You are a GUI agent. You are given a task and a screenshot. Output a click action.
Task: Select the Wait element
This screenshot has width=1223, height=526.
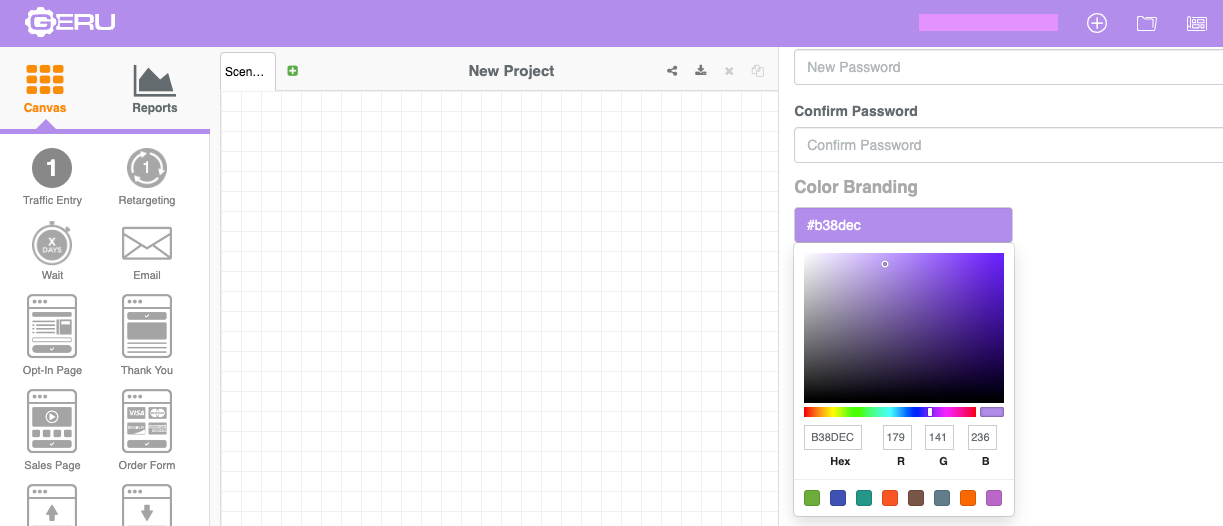pyautogui.click(x=52, y=252)
